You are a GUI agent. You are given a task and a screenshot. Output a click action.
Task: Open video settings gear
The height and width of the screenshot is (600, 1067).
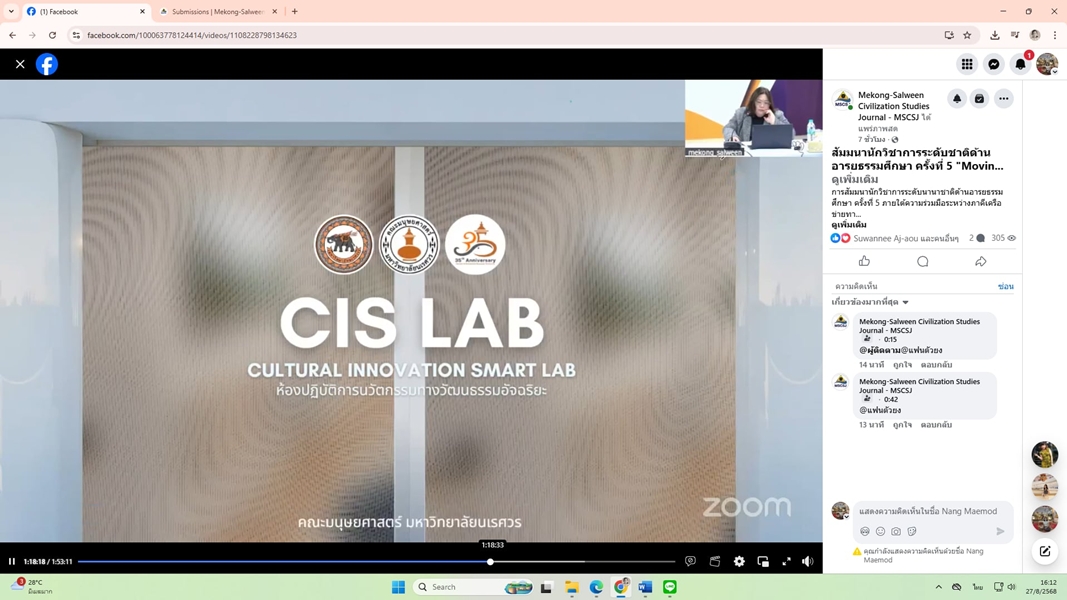(x=739, y=562)
